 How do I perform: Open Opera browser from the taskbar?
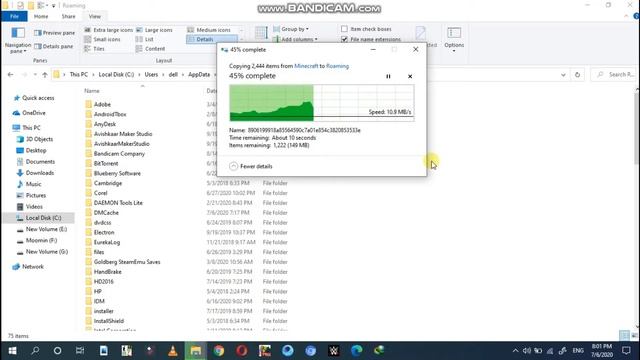pos(242,351)
